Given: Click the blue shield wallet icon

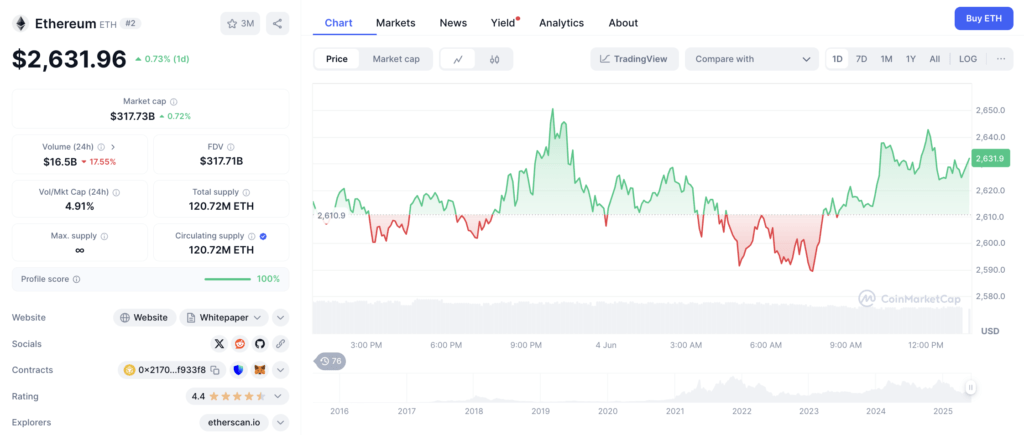Looking at the screenshot, I should pos(240,370).
